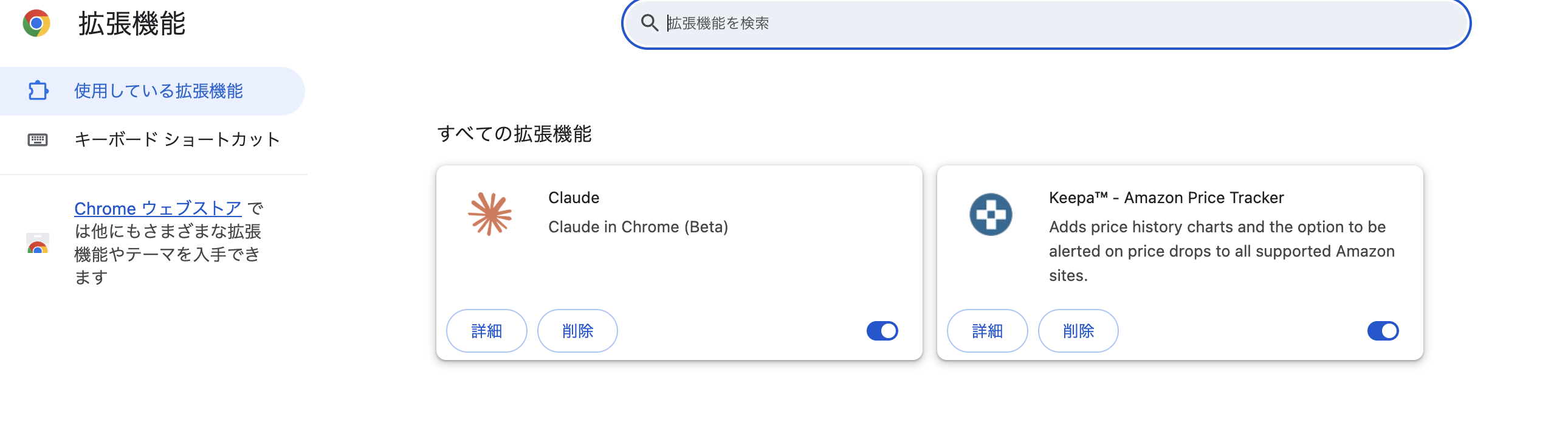Open 詳細 for the Claude extension
Image resolution: width=1568 pixels, height=433 pixels.
click(x=486, y=331)
